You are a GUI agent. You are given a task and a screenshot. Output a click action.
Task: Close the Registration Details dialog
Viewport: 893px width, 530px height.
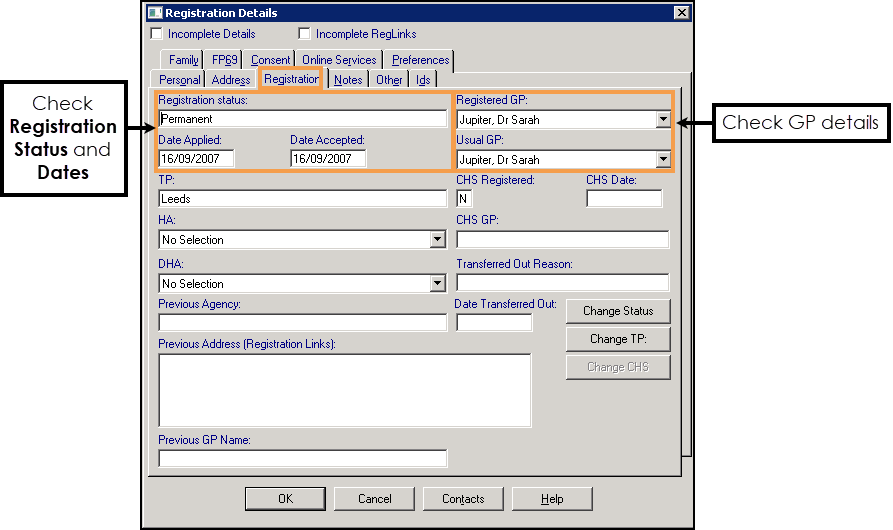pos(681,13)
